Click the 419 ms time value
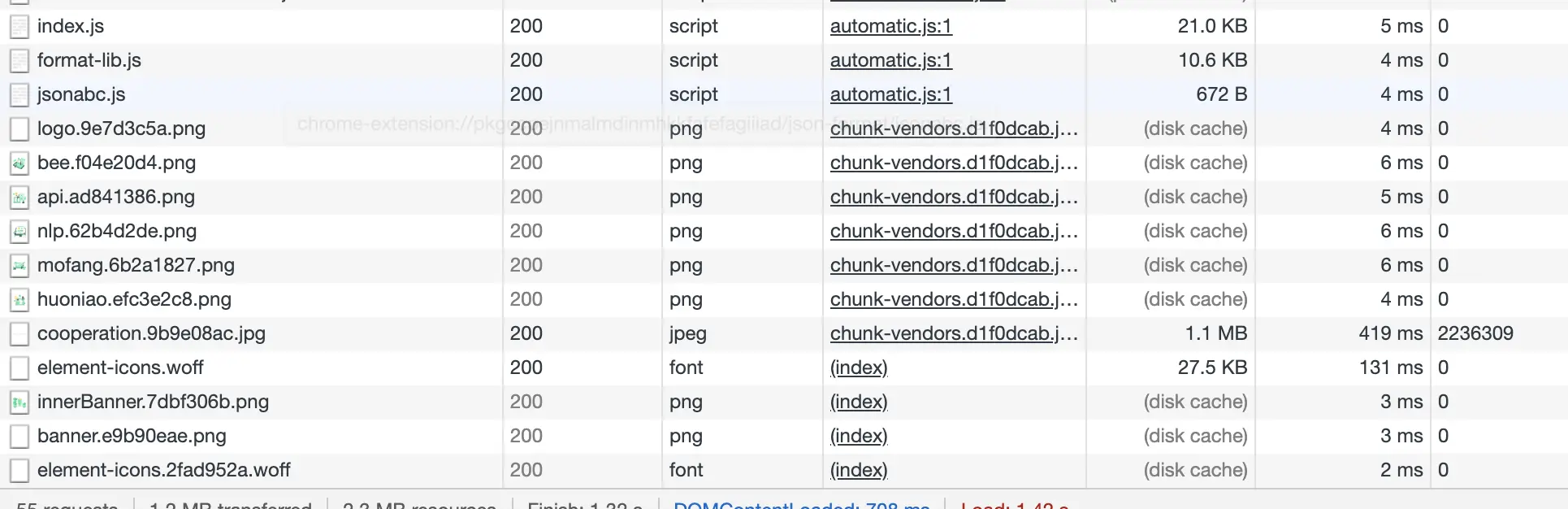The image size is (1568, 509). click(1391, 333)
